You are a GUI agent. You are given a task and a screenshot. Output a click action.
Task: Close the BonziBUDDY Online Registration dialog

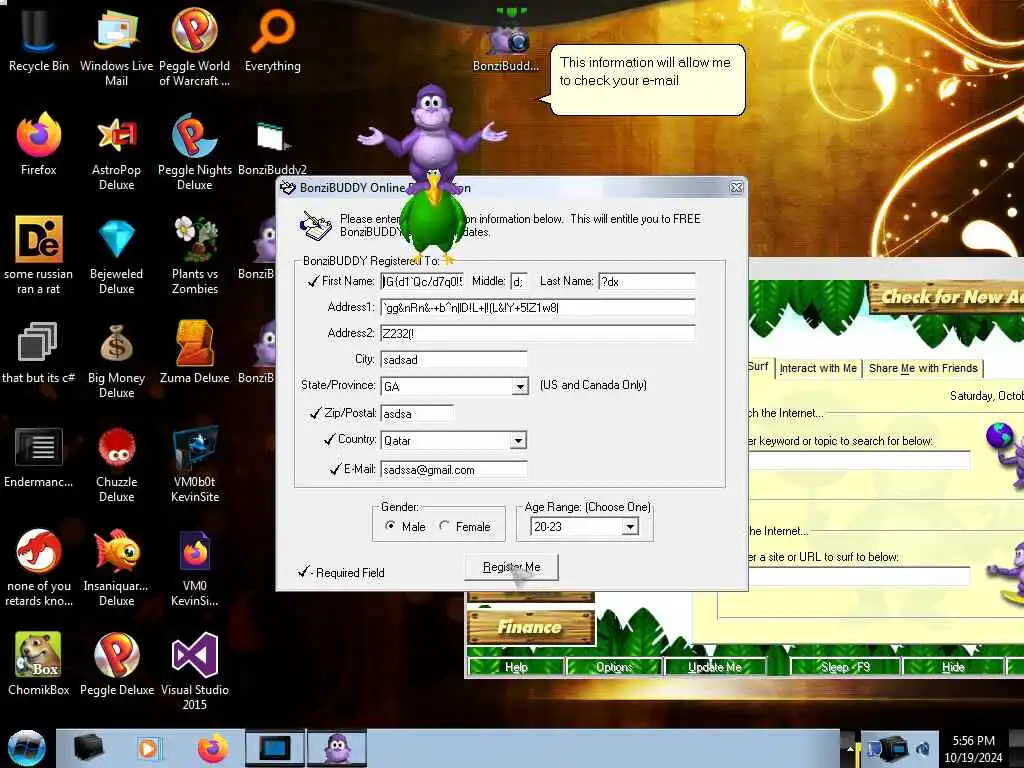point(736,187)
